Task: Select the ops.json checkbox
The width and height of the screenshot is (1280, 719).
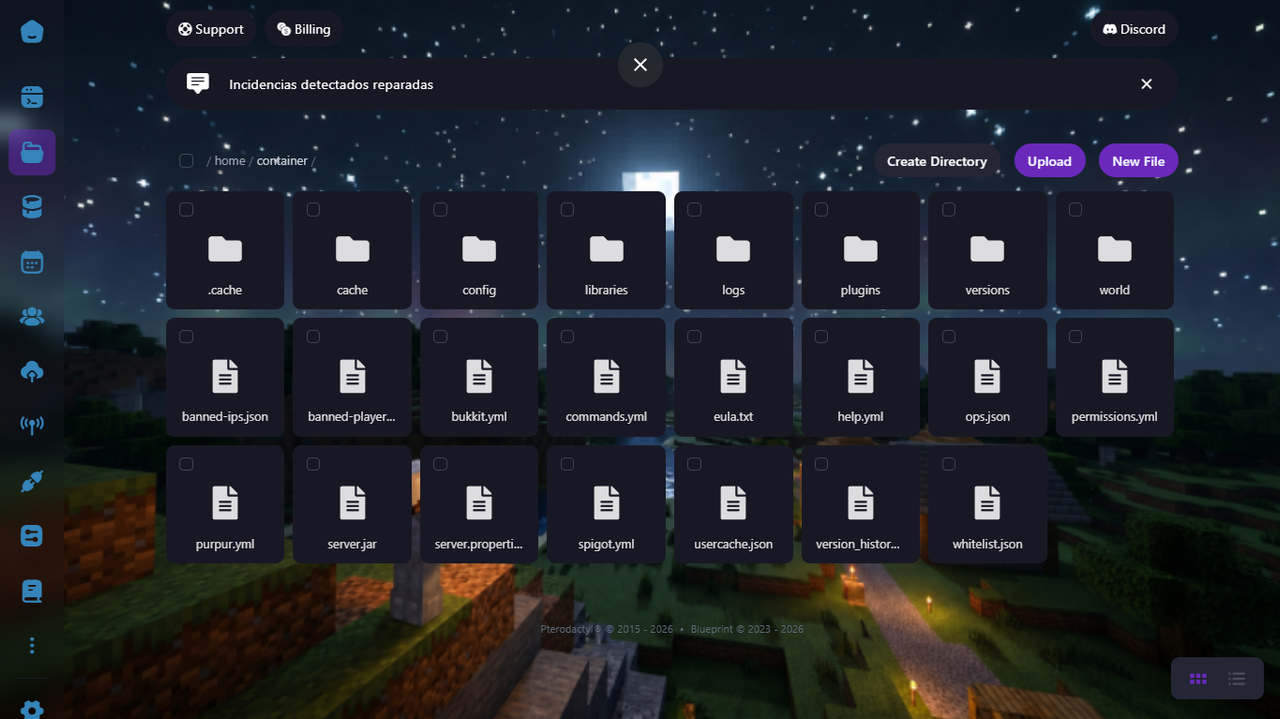Action: pos(948,337)
